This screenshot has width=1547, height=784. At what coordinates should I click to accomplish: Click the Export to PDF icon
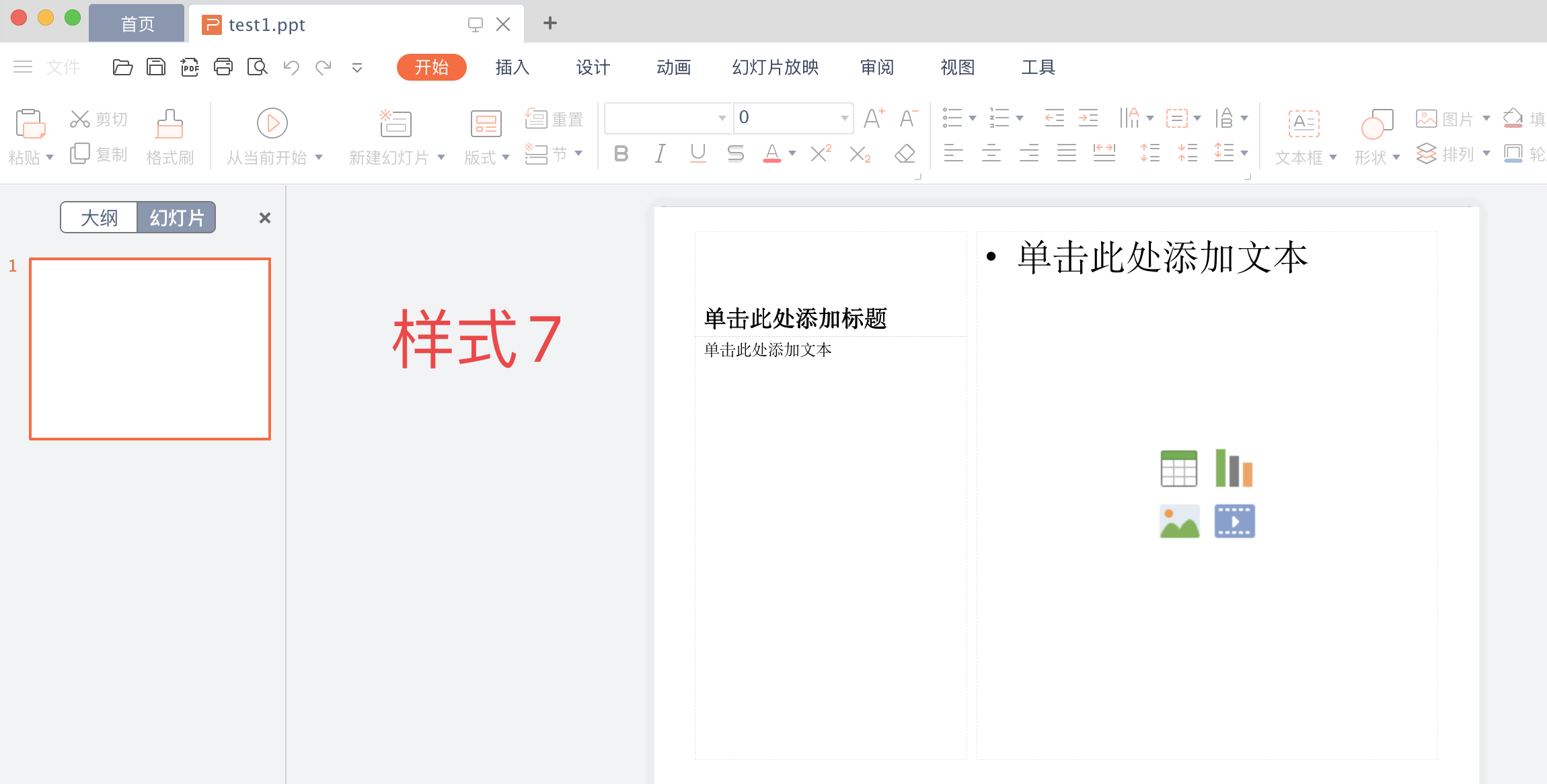point(190,67)
